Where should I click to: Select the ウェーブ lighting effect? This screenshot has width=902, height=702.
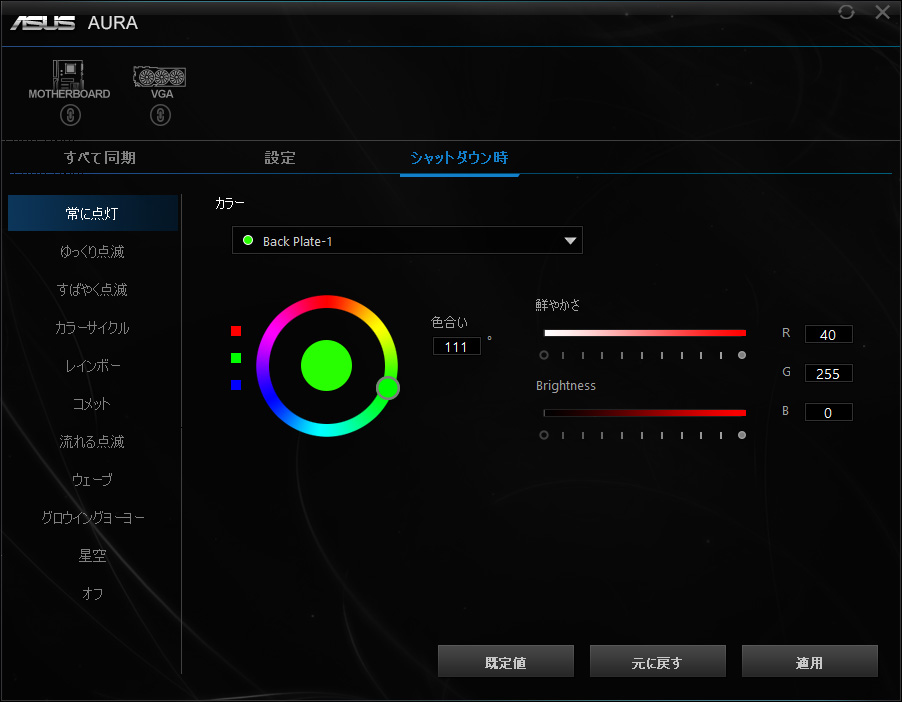click(93, 479)
